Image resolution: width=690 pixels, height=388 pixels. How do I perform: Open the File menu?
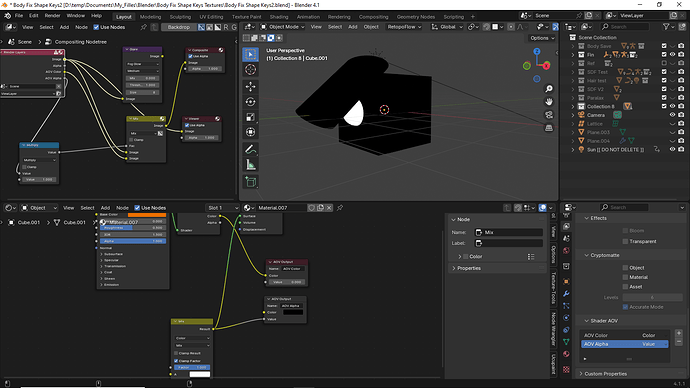tap(19, 16)
